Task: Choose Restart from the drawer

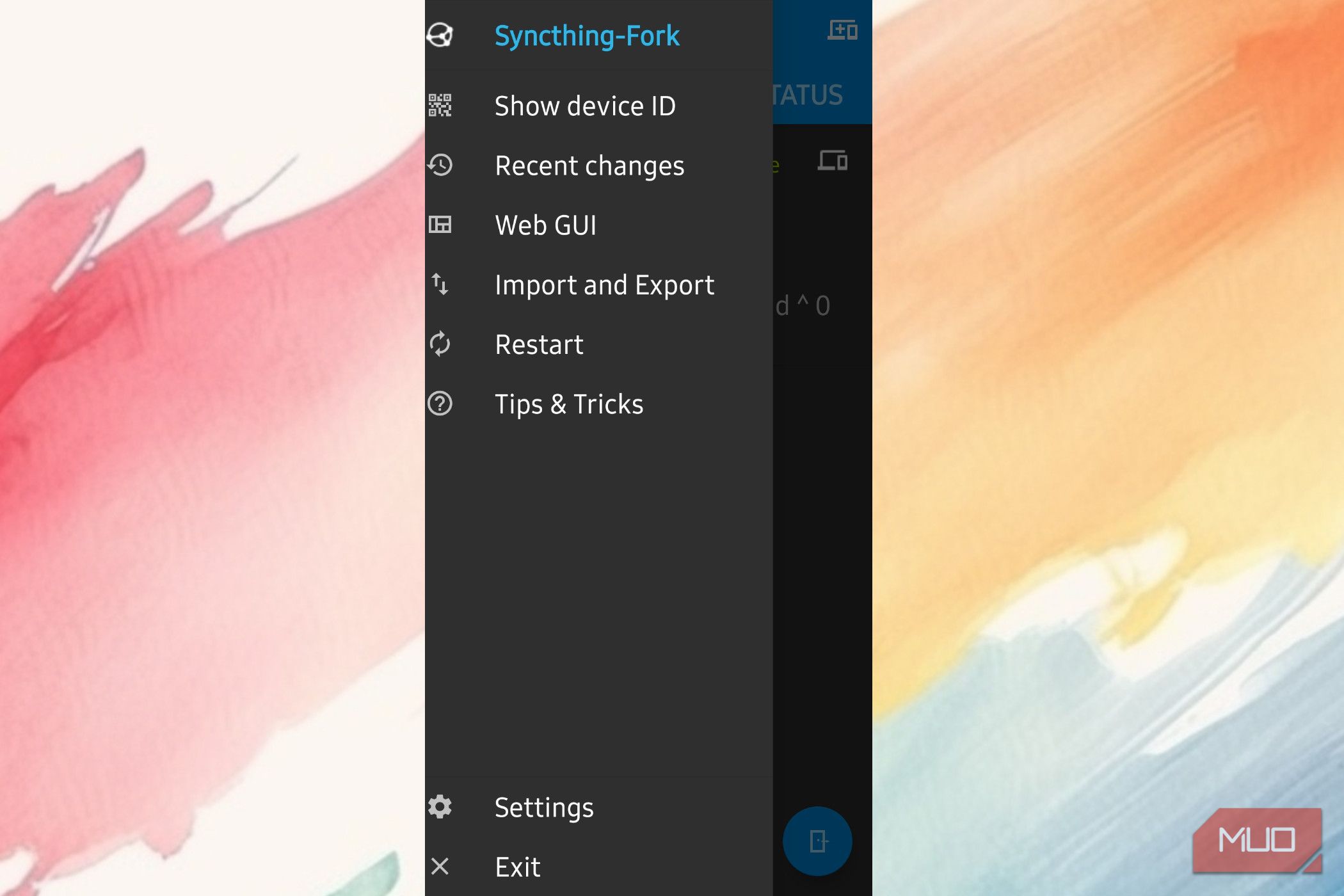Action: [599, 344]
